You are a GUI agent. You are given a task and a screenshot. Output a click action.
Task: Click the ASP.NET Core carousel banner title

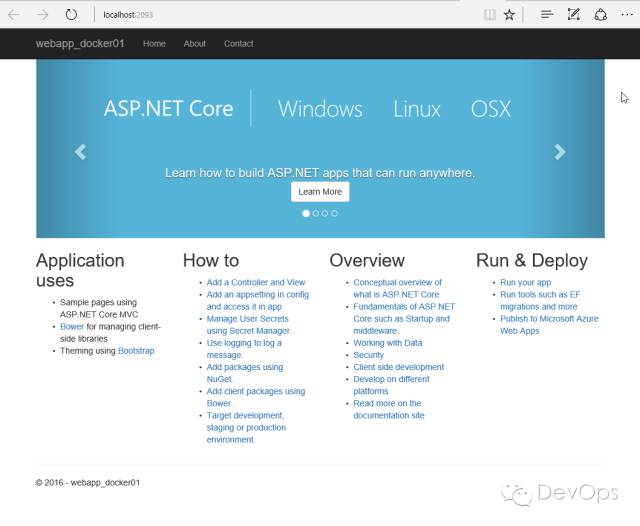click(x=169, y=109)
